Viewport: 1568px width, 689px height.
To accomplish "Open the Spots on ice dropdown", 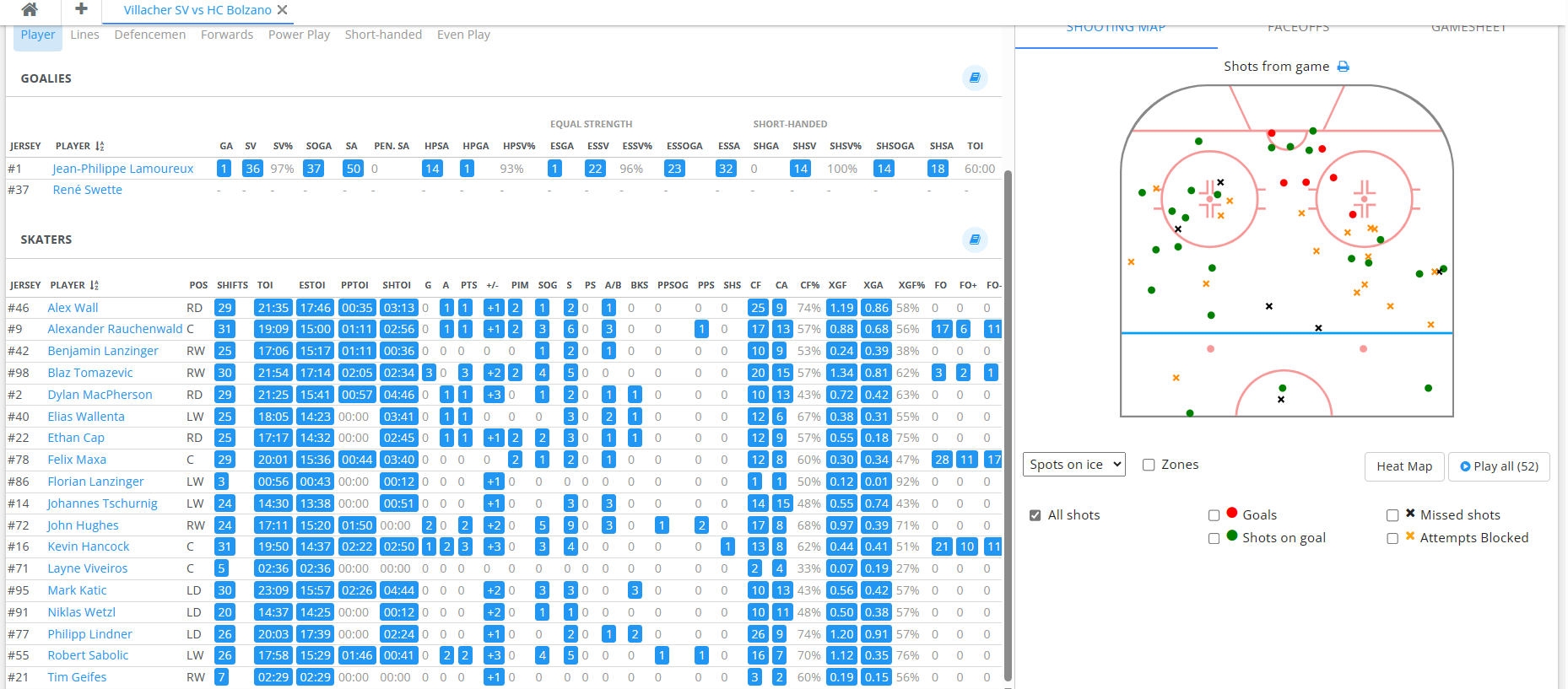I will click(1074, 465).
